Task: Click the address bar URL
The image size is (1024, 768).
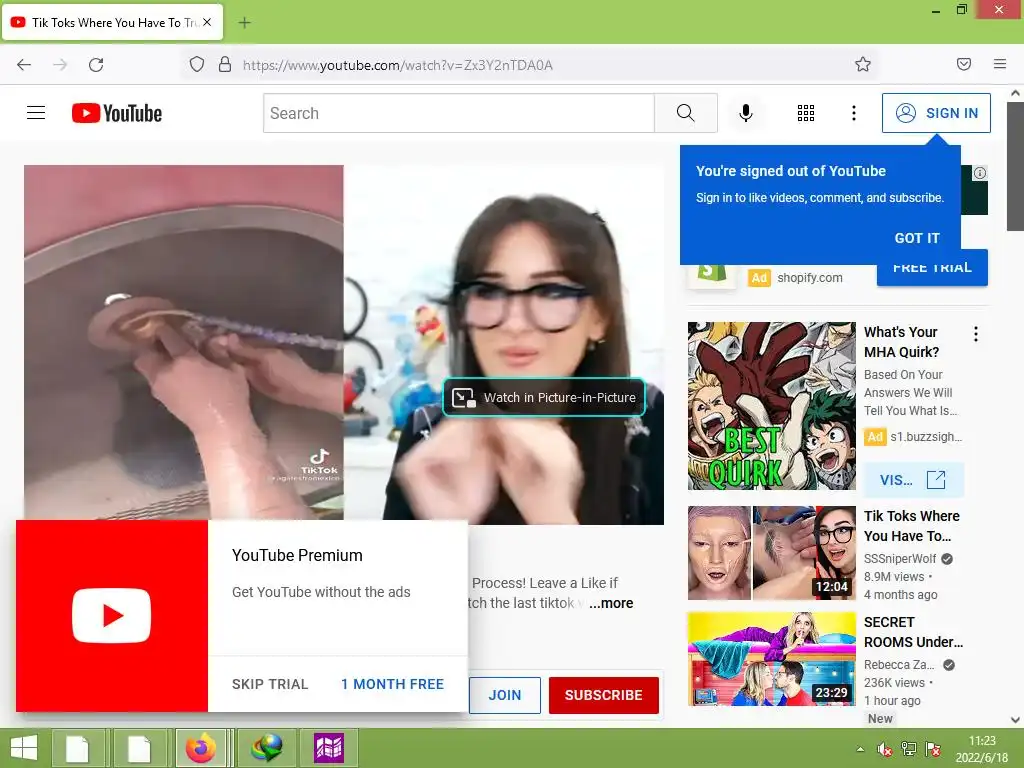Action: (398, 65)
